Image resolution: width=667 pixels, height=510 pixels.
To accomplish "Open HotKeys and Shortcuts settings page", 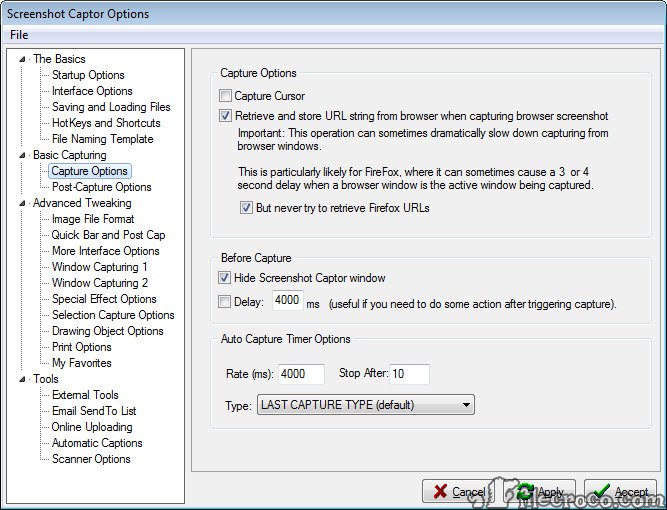I will pyautogui.click(x=106, y=123).
